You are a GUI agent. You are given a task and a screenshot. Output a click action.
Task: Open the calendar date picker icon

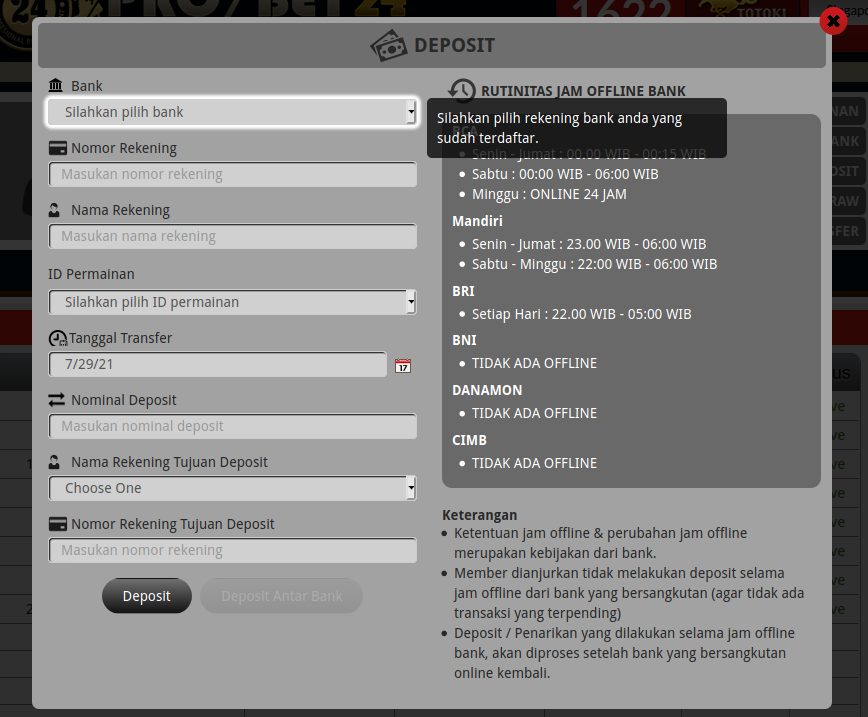403,366
